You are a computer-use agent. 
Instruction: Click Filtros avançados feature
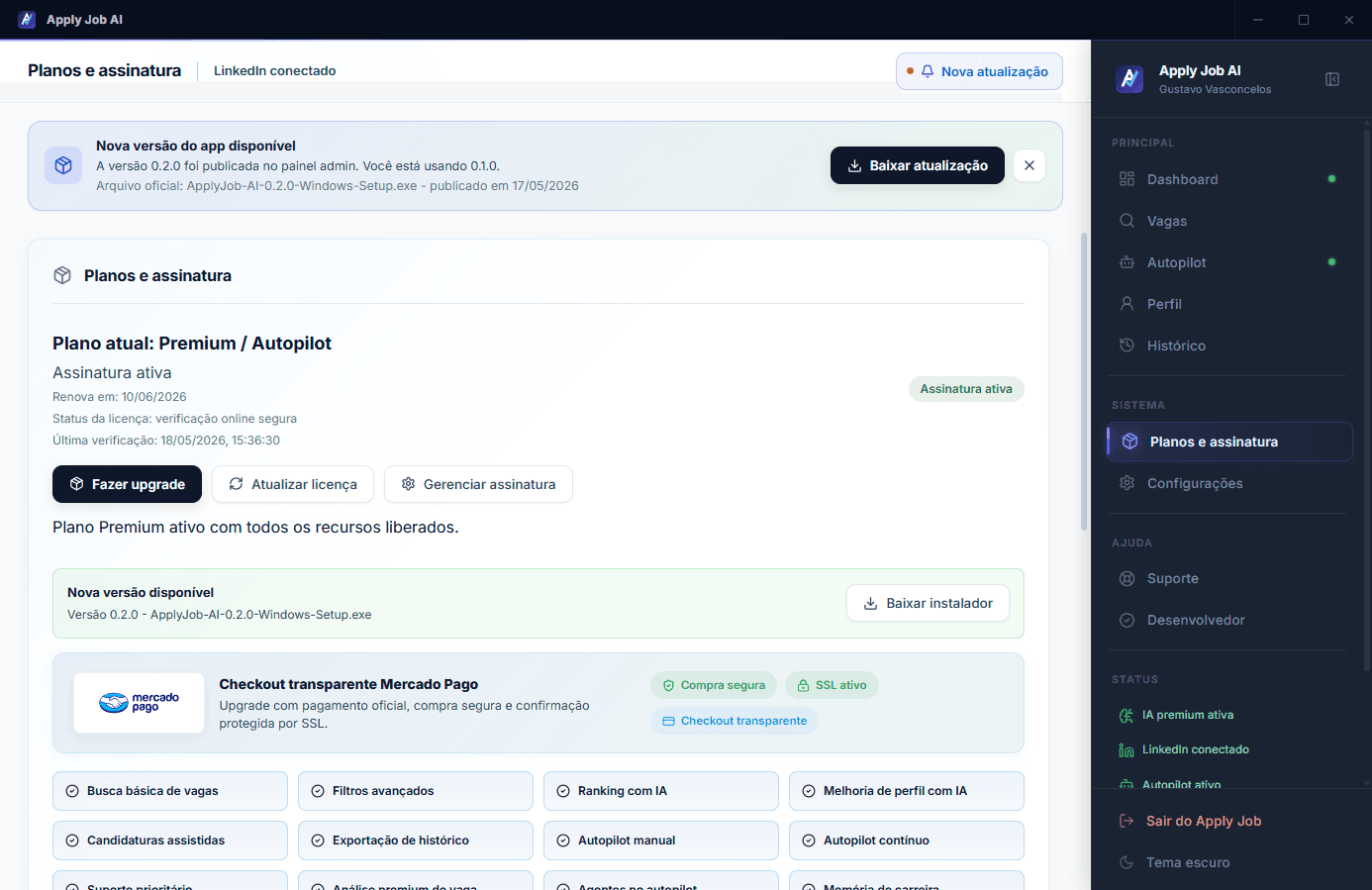pyautogui.click(x=416, y=791)
